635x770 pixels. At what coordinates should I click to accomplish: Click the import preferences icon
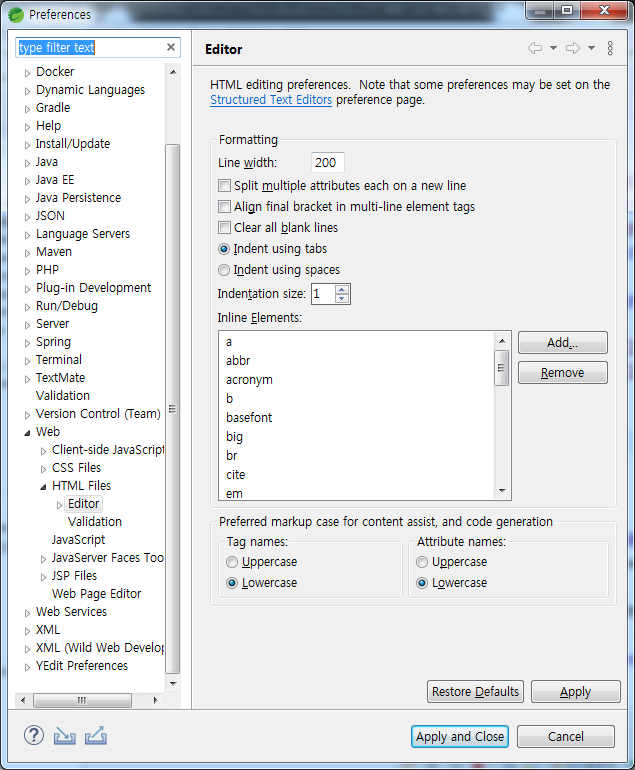tap(65, 736)
